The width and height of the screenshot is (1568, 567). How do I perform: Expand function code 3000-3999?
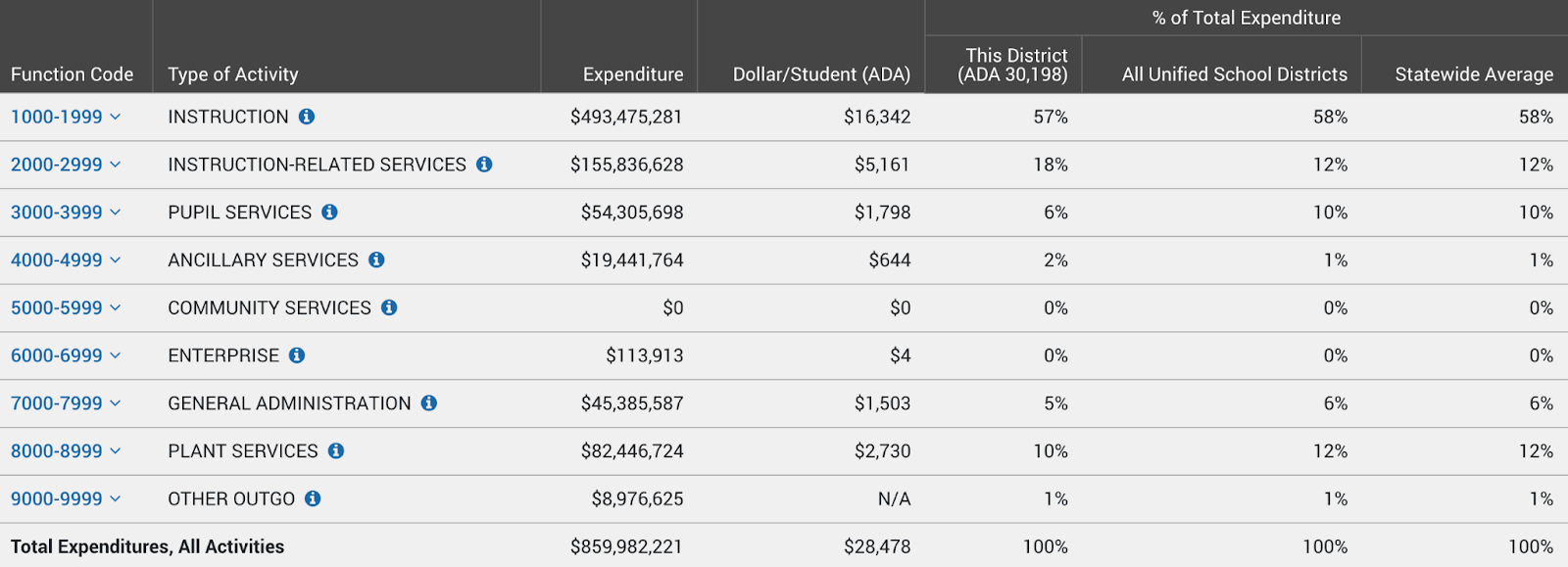tap(66, 213)
